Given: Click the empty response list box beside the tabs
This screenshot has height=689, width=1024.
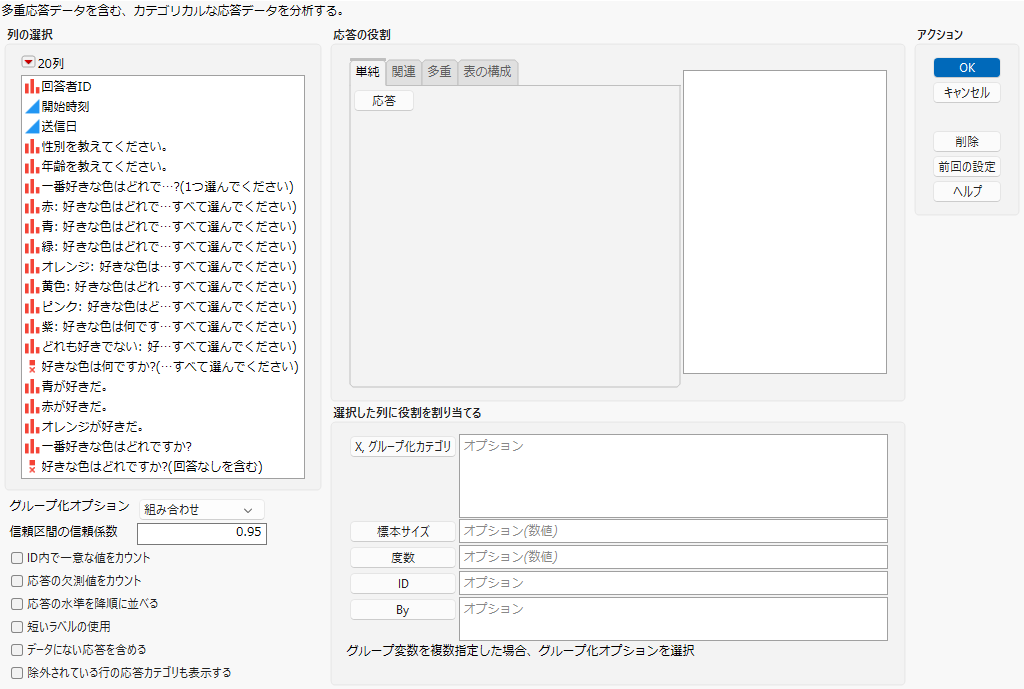Looking at the screenshot, I should point(785,222).
